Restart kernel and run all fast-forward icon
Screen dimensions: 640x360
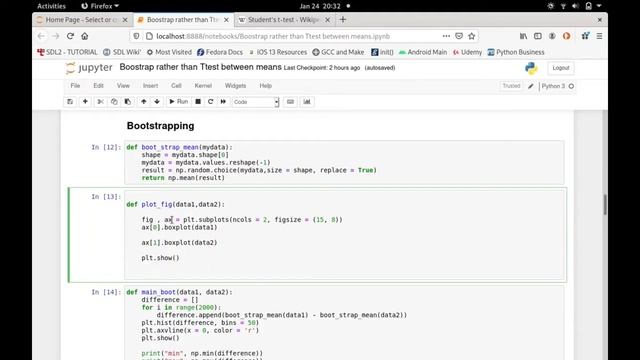click(x=223, y=102)
